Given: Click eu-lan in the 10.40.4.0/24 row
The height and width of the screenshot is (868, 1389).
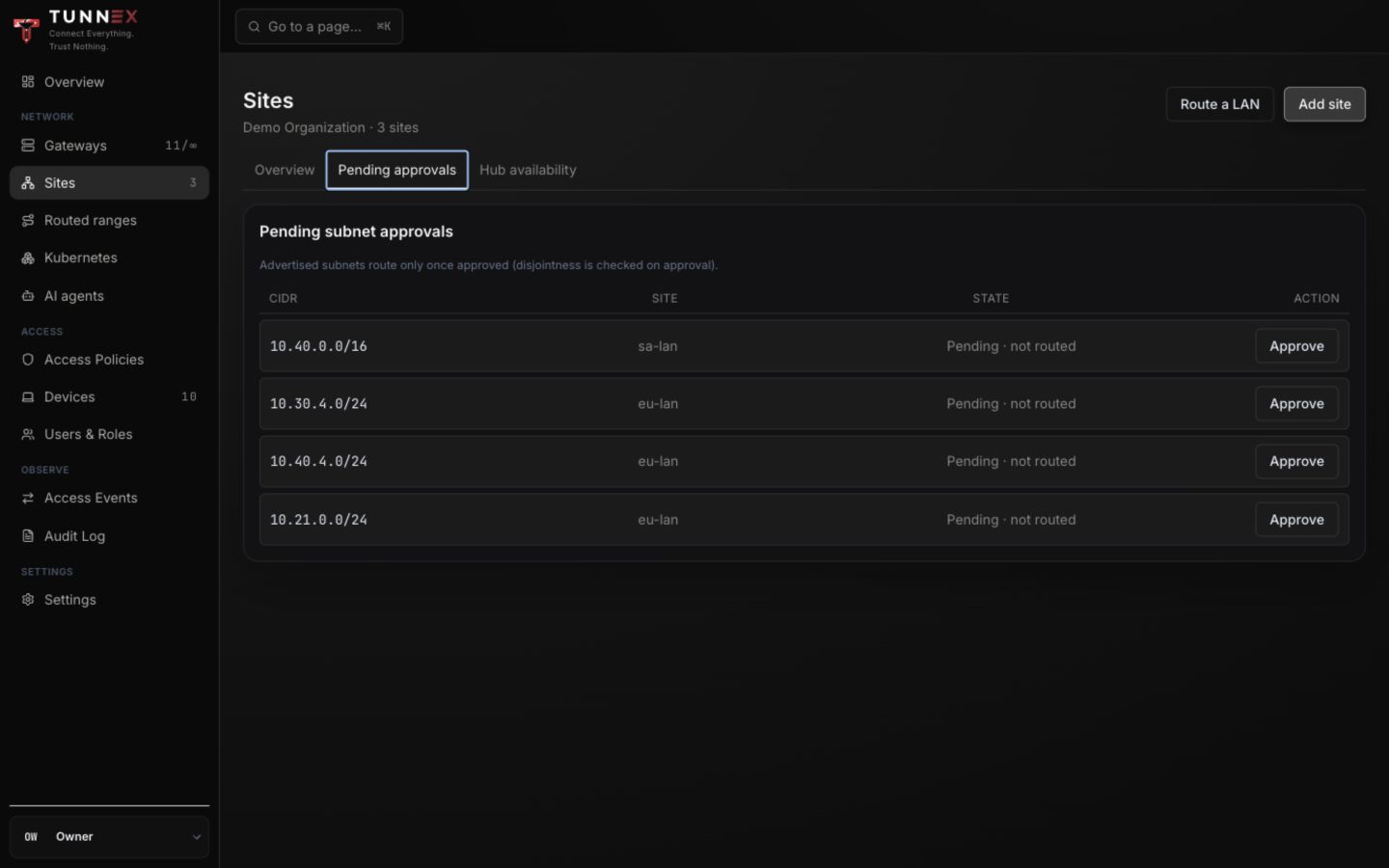Looking at the screenshot, I should pyautogui.click(x=658, y=462).
